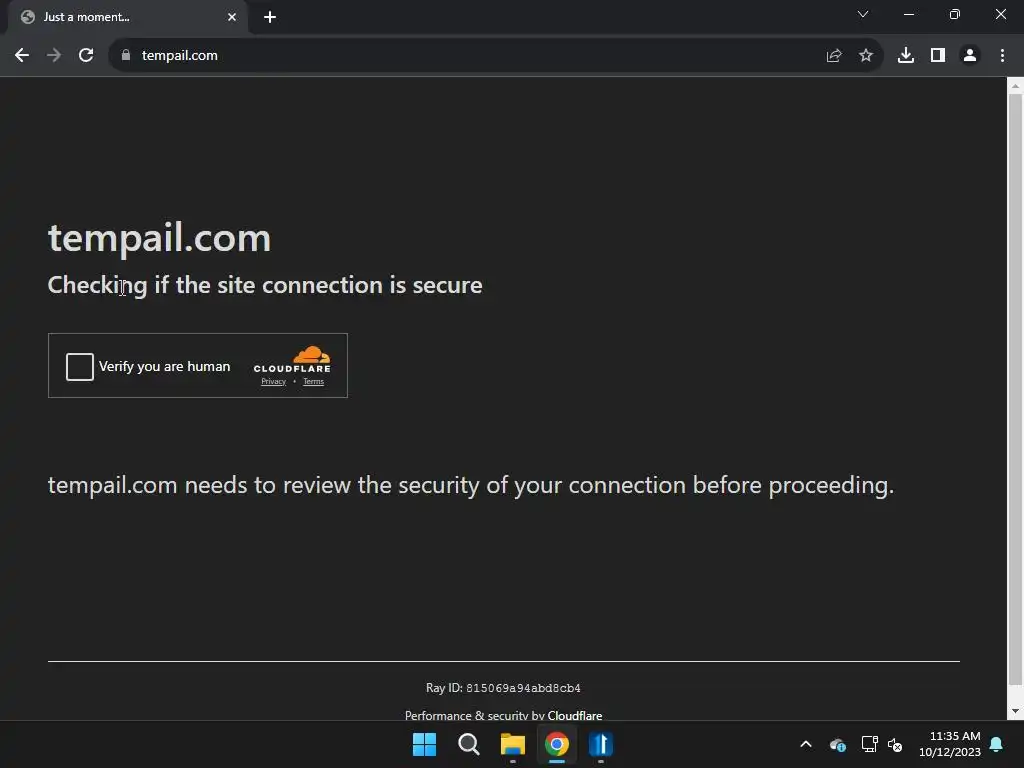Toggle Chrome side panel
The image size is (1024, 768).
[938, 56]
